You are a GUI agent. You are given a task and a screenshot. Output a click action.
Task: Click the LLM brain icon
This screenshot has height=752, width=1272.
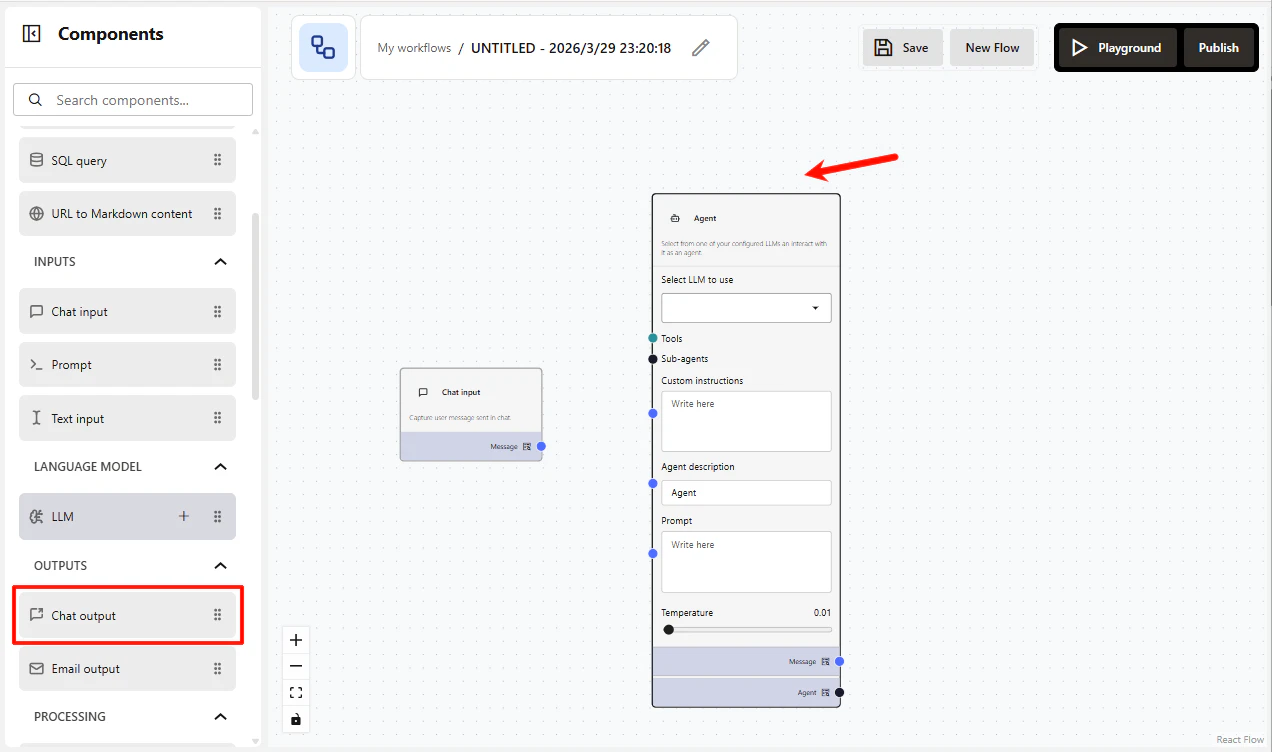(x=37, y=517)
